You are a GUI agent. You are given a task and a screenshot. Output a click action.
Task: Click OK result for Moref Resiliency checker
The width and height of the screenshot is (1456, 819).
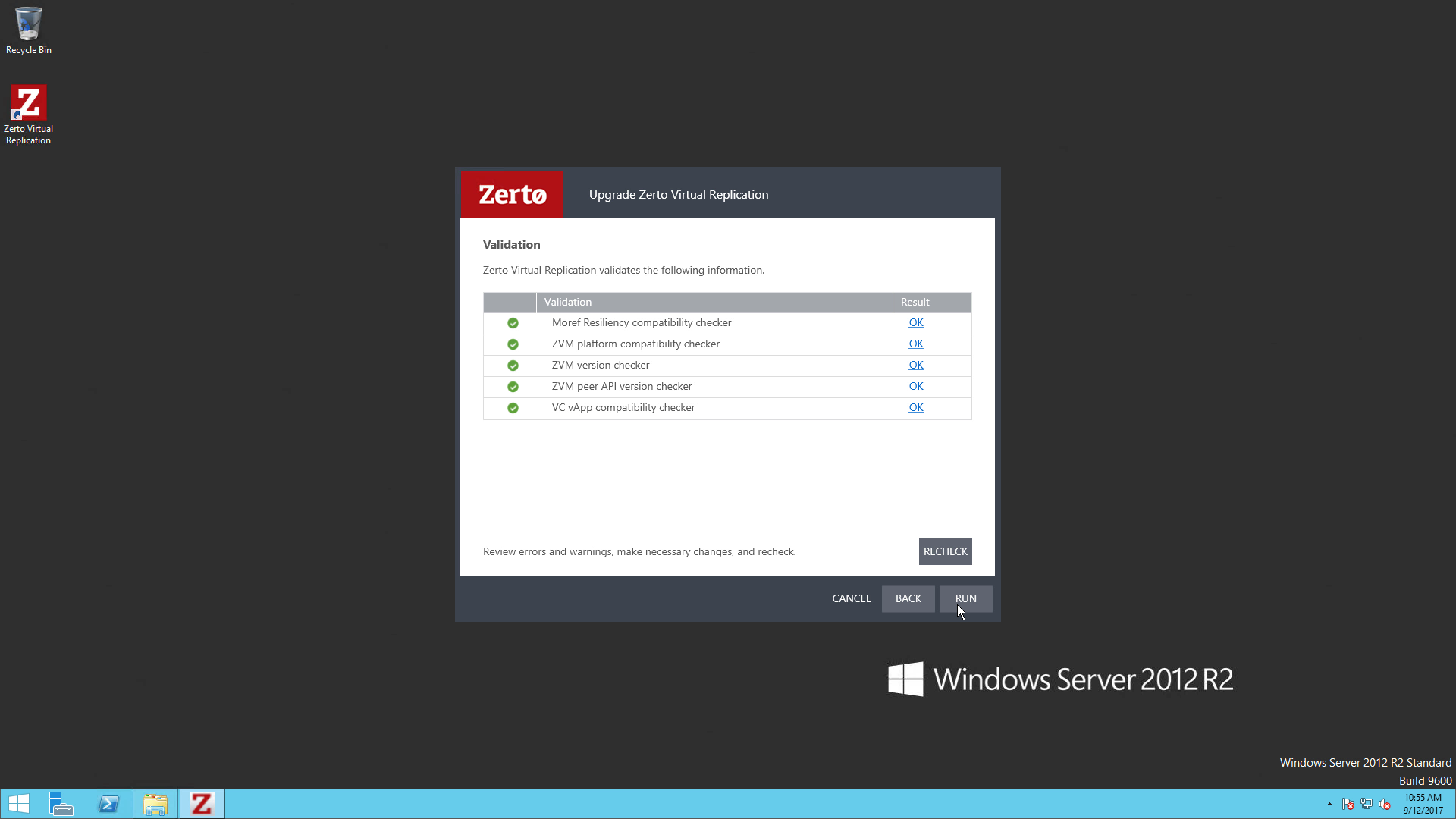point(916,322)
